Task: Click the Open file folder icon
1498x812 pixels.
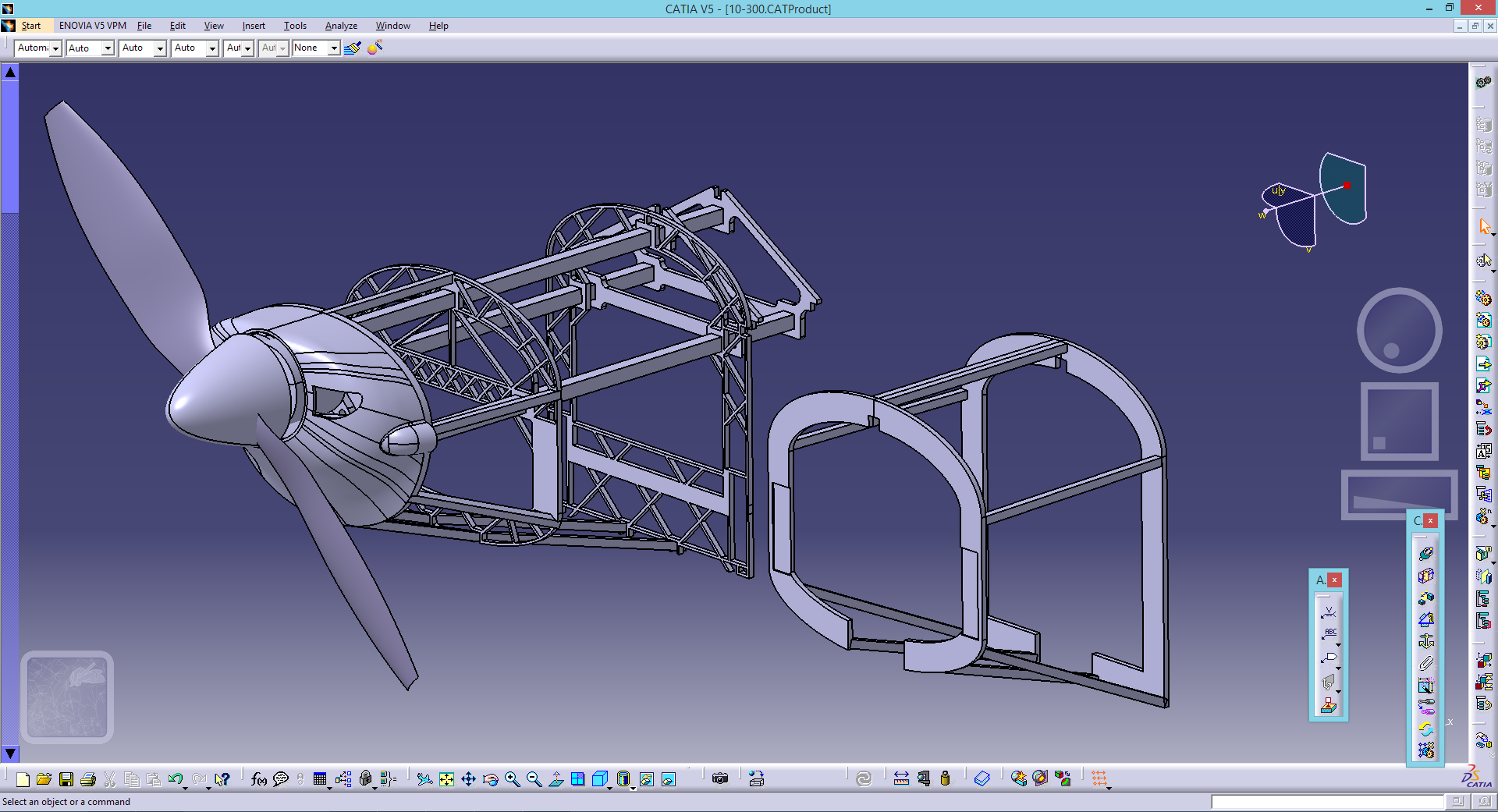Action: [x=44, y=778]
